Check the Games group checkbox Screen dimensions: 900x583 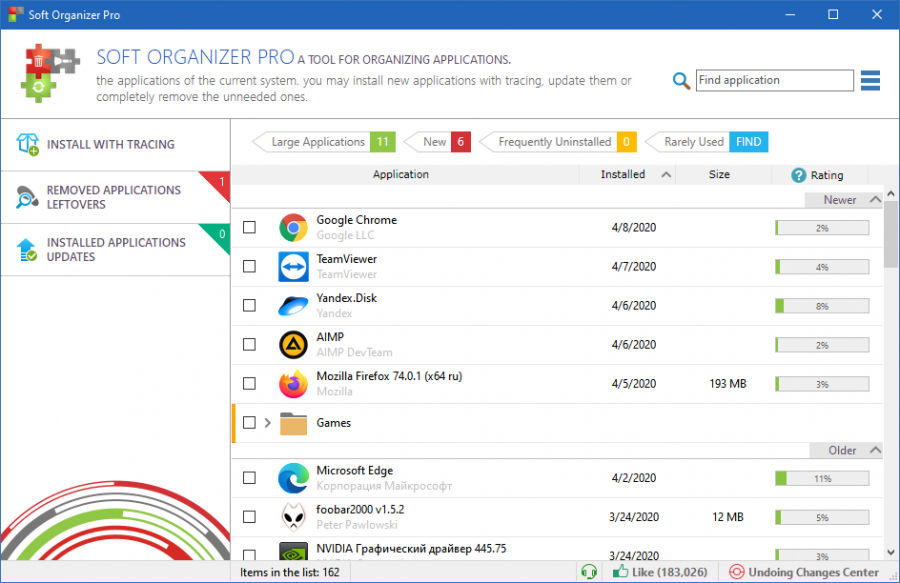(x=249, y=423)
